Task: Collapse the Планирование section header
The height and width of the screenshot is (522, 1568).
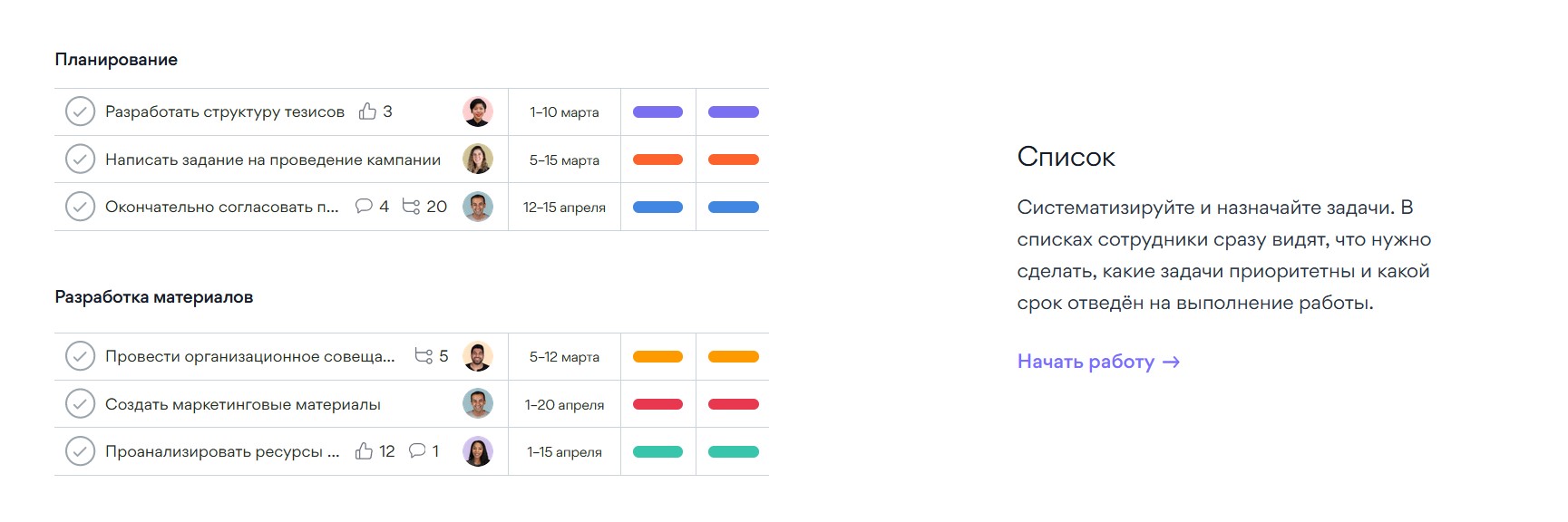Action: (x=116, y=60)
